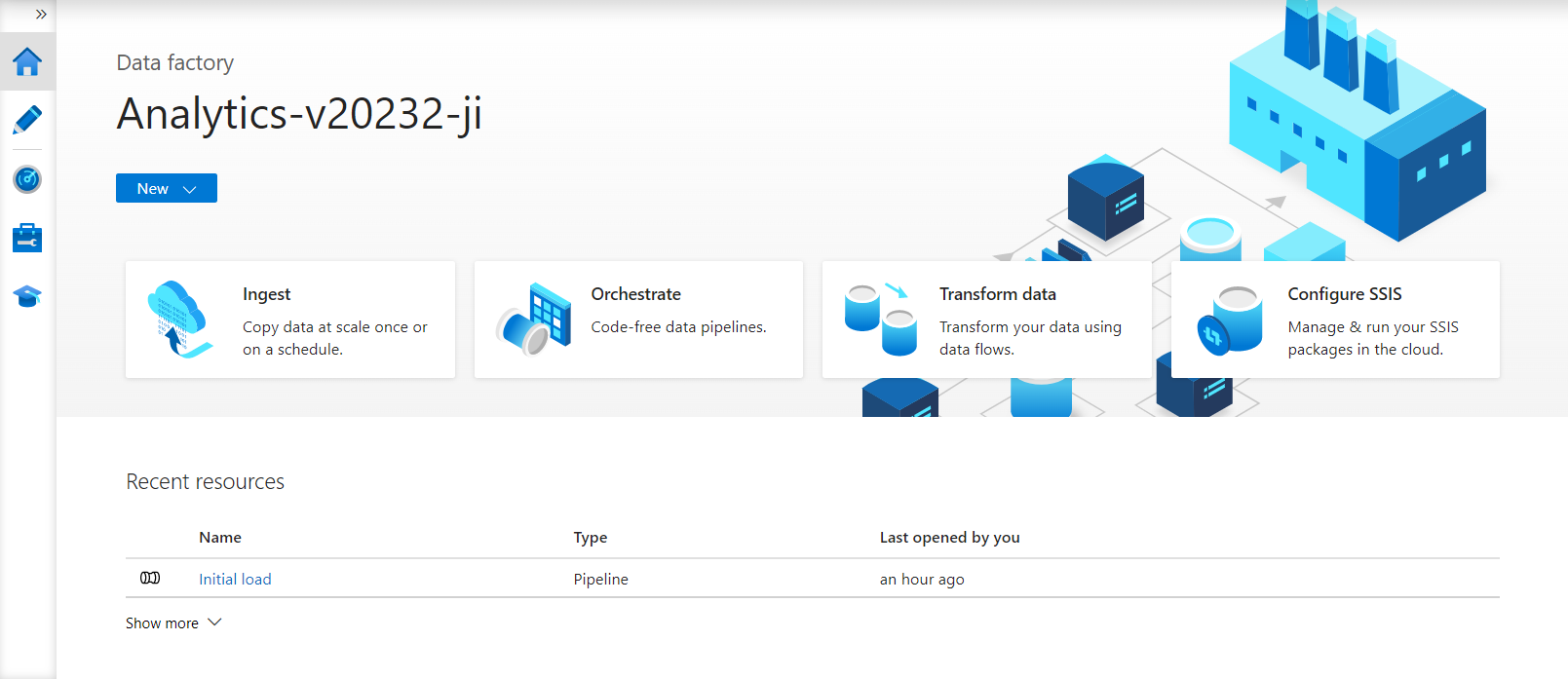Click the Orchestrate pipeline icon
The width and height of the screenshot is (1568, 679).
(x=534, y=319)
